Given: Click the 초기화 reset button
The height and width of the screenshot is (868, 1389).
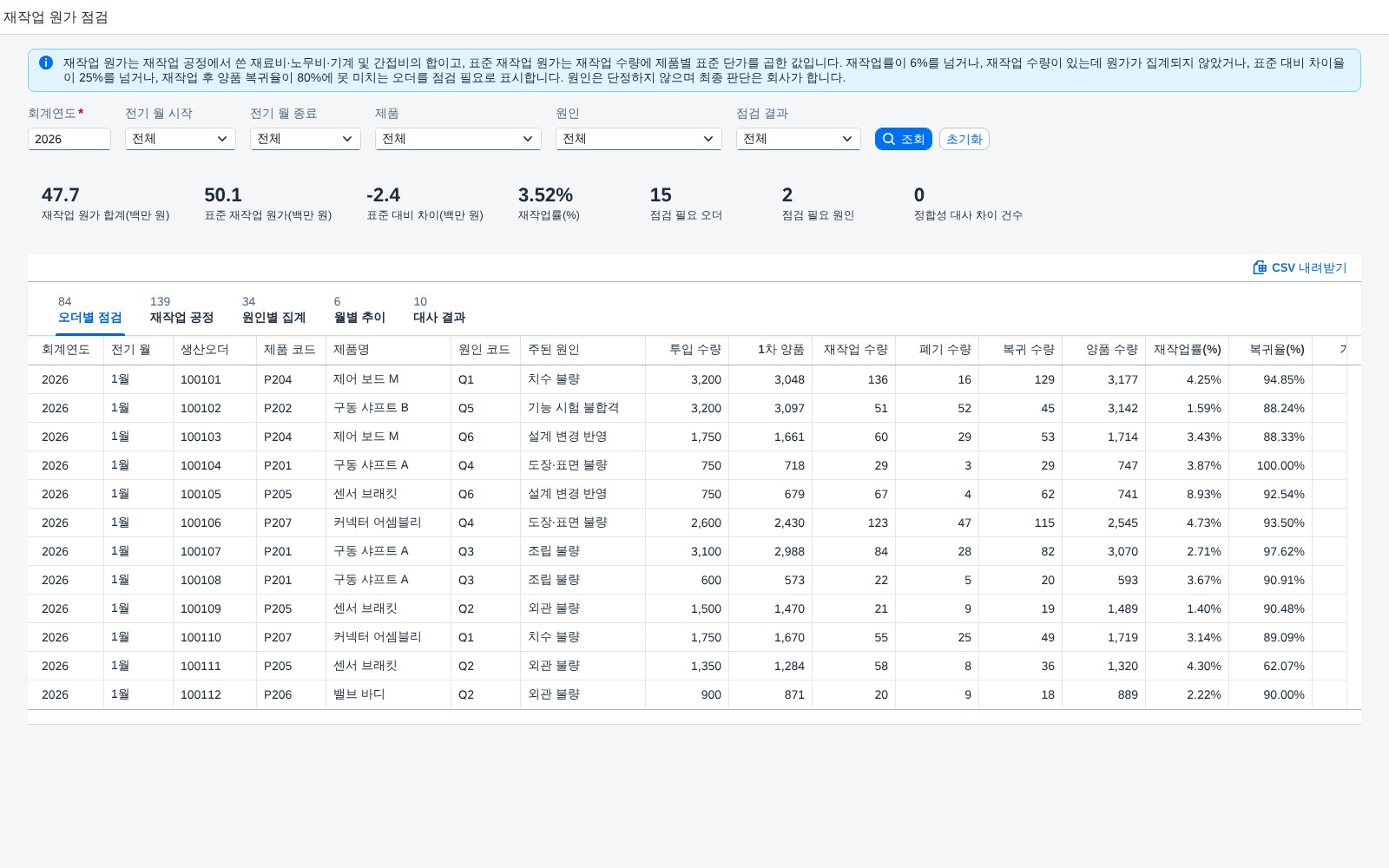Looking at the screenshot, I should pos(964,139).
